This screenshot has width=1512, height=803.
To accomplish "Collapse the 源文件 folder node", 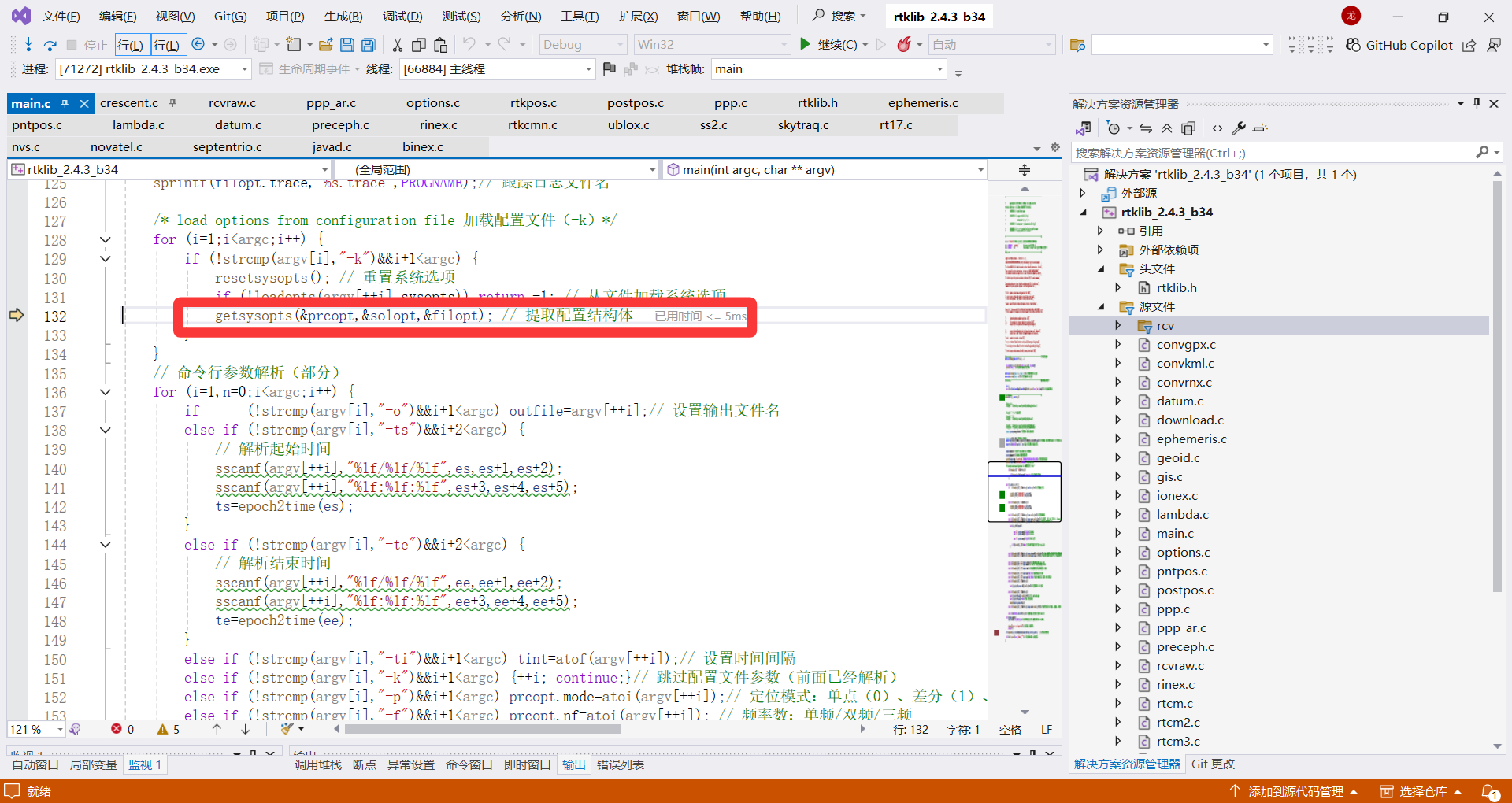I will tap(1101, 306).
